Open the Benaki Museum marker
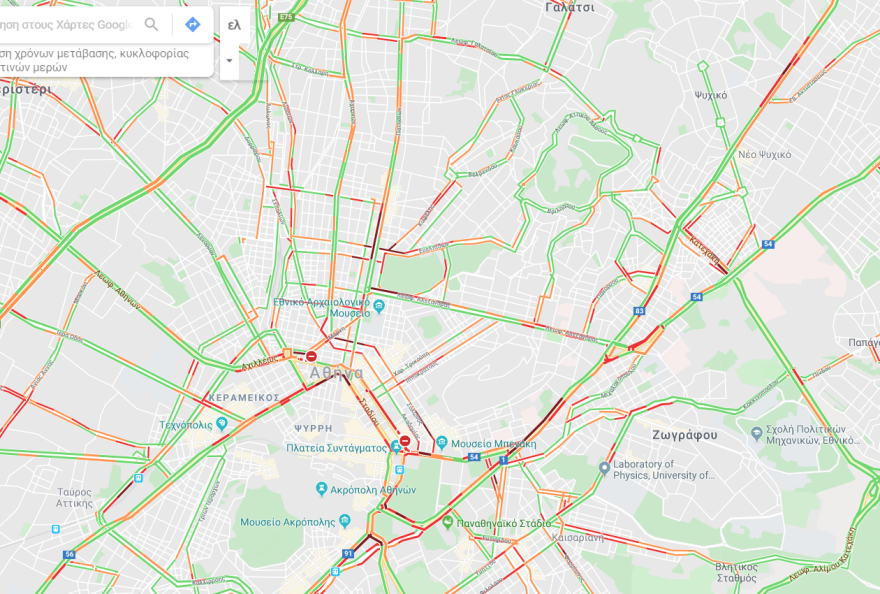This screenshot has height=594, width=880. click(x=442, y=443)
